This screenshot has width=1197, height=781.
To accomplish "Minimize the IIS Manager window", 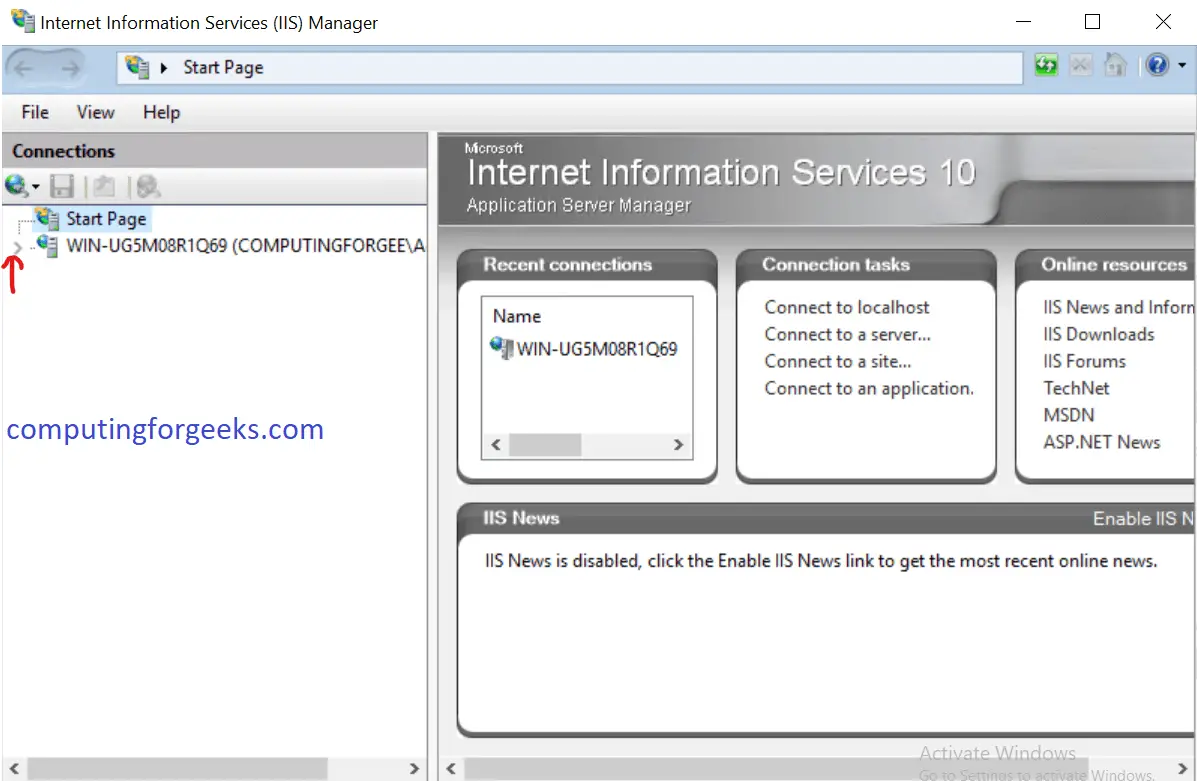I will [1023, 21].
